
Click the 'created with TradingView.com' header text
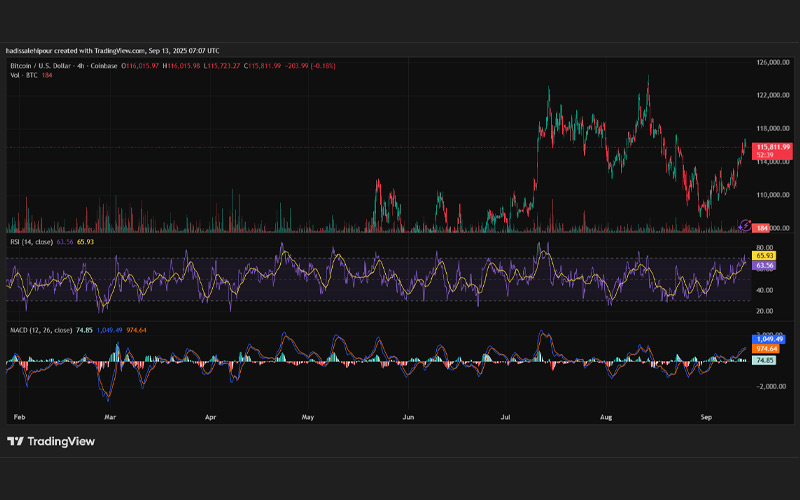99,51
